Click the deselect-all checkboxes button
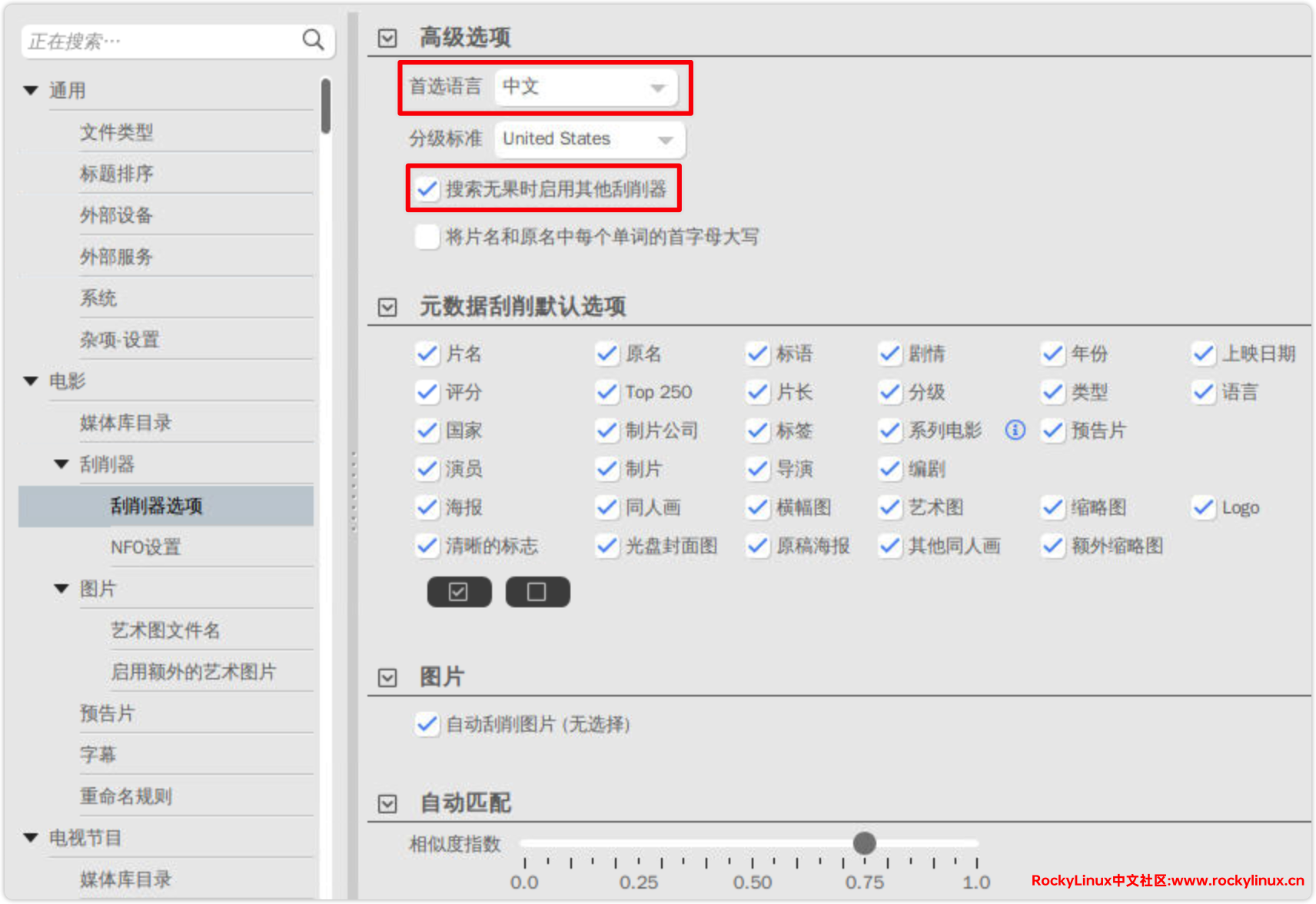Screen dimensions: 1316x904 (537, 592)
